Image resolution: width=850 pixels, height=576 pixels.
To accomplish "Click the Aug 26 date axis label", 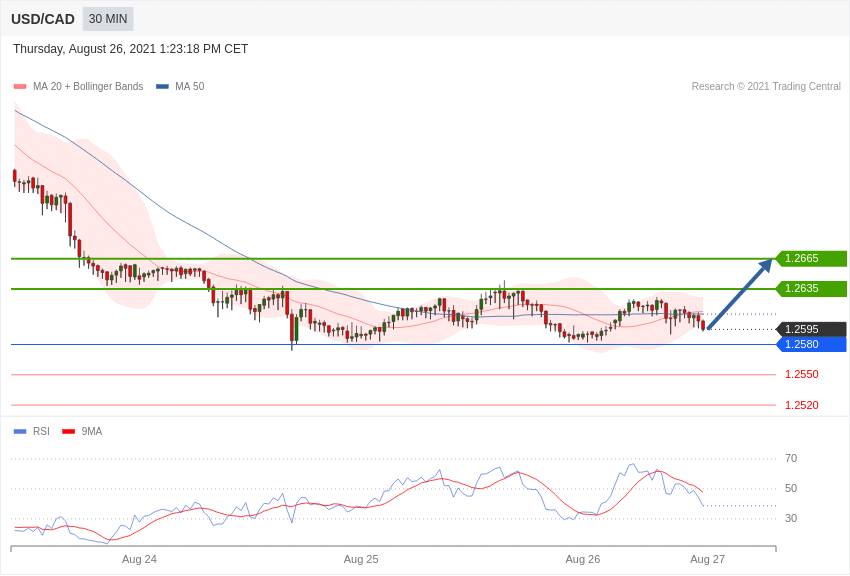I will click(x=583, y=559).
